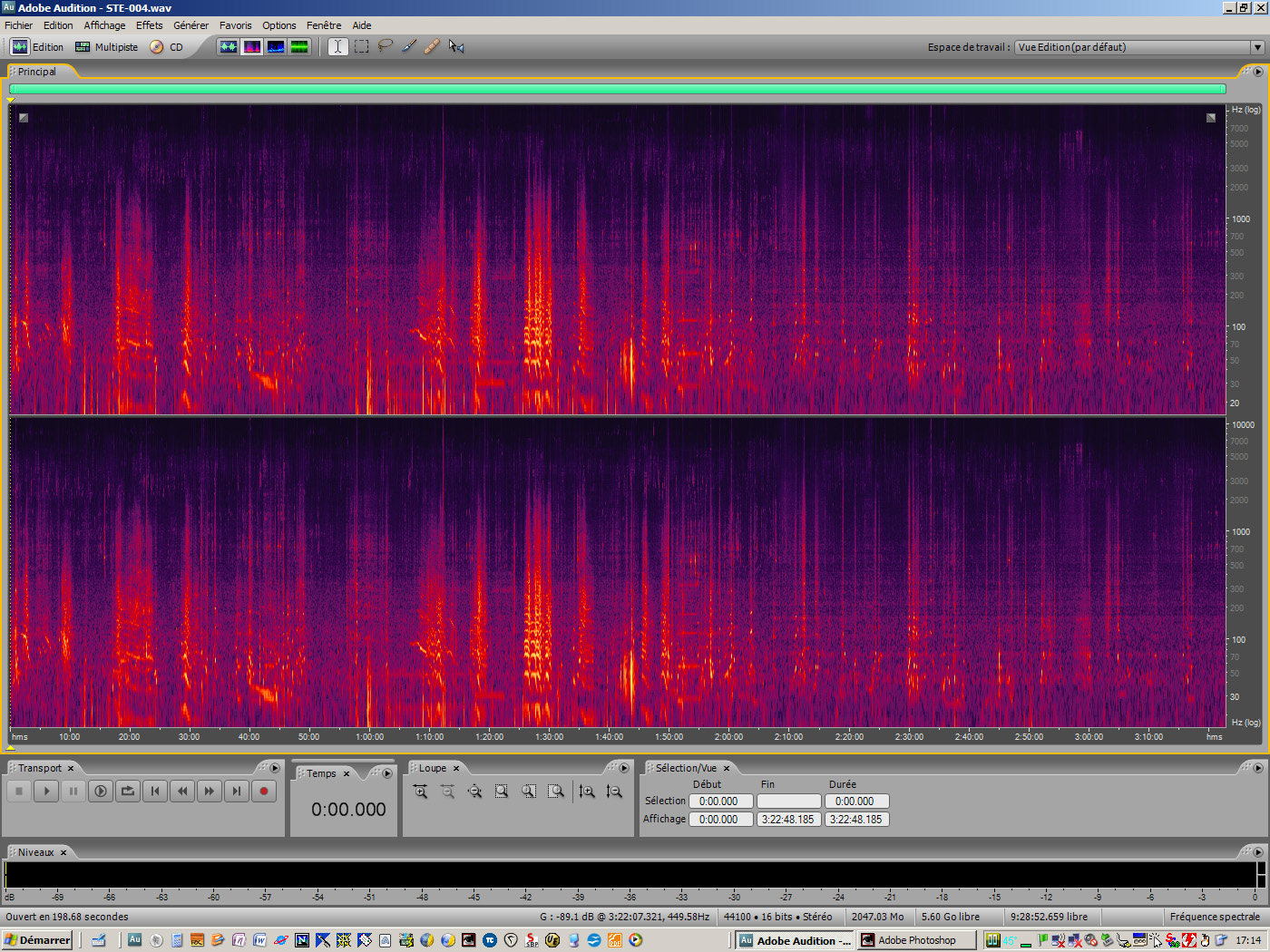Switch to the Principal tab

tap(38, 71)
